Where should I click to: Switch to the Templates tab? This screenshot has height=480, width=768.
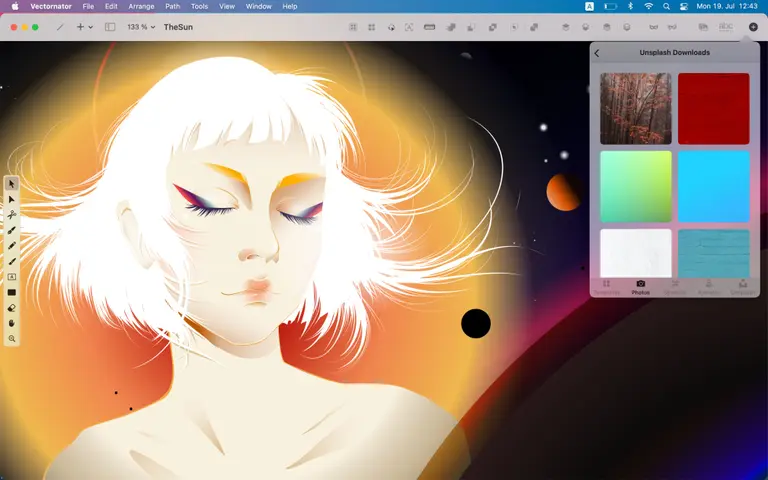click(606, 288)
